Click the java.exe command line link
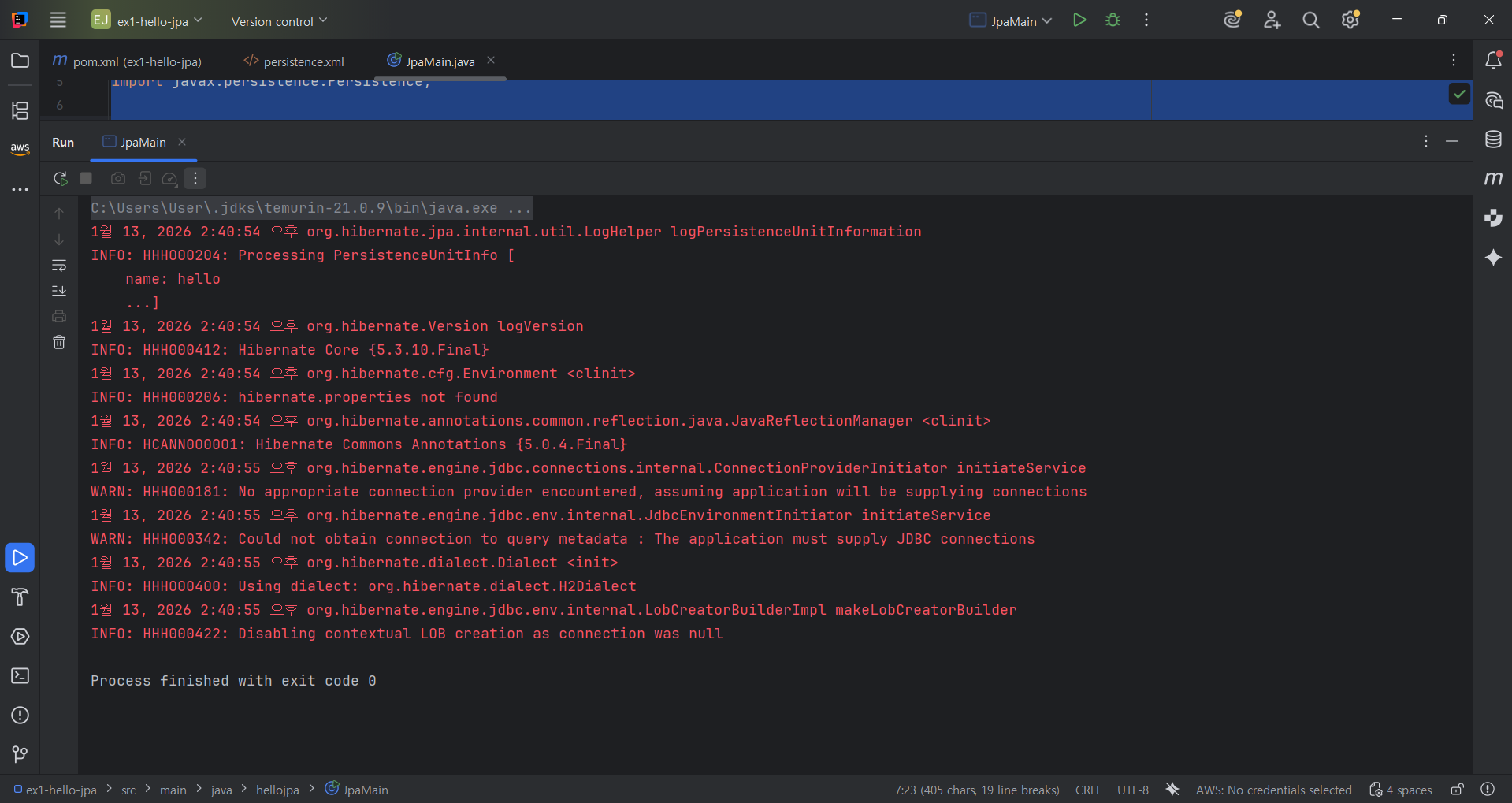Image resolution: width=1512 pixels, height=803 pixels. pos(310,208)
